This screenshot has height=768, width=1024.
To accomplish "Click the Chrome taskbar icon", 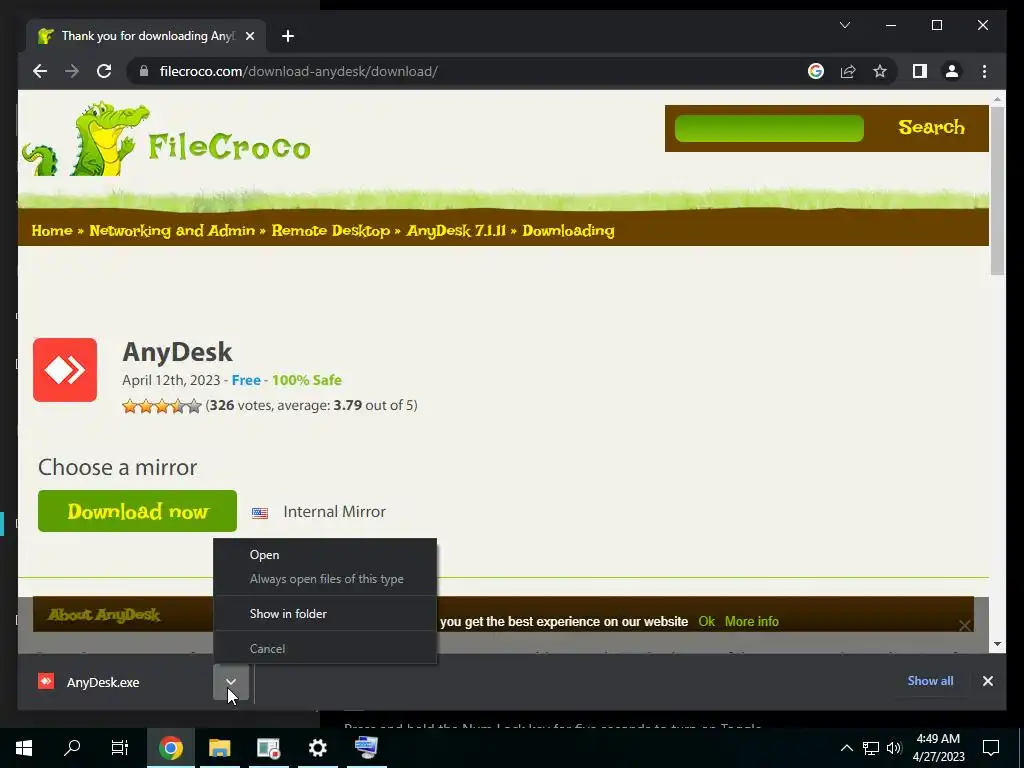I will [x=170, y=748].
